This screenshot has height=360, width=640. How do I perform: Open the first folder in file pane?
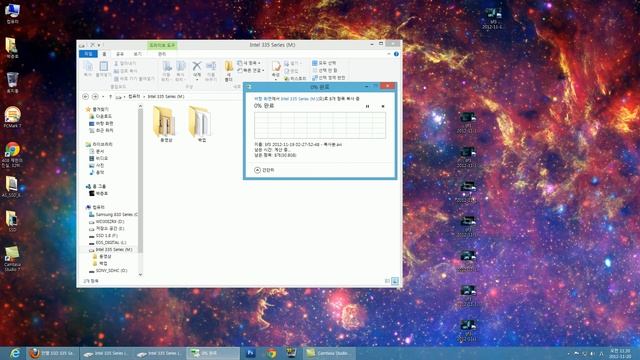tap(164, 124)
